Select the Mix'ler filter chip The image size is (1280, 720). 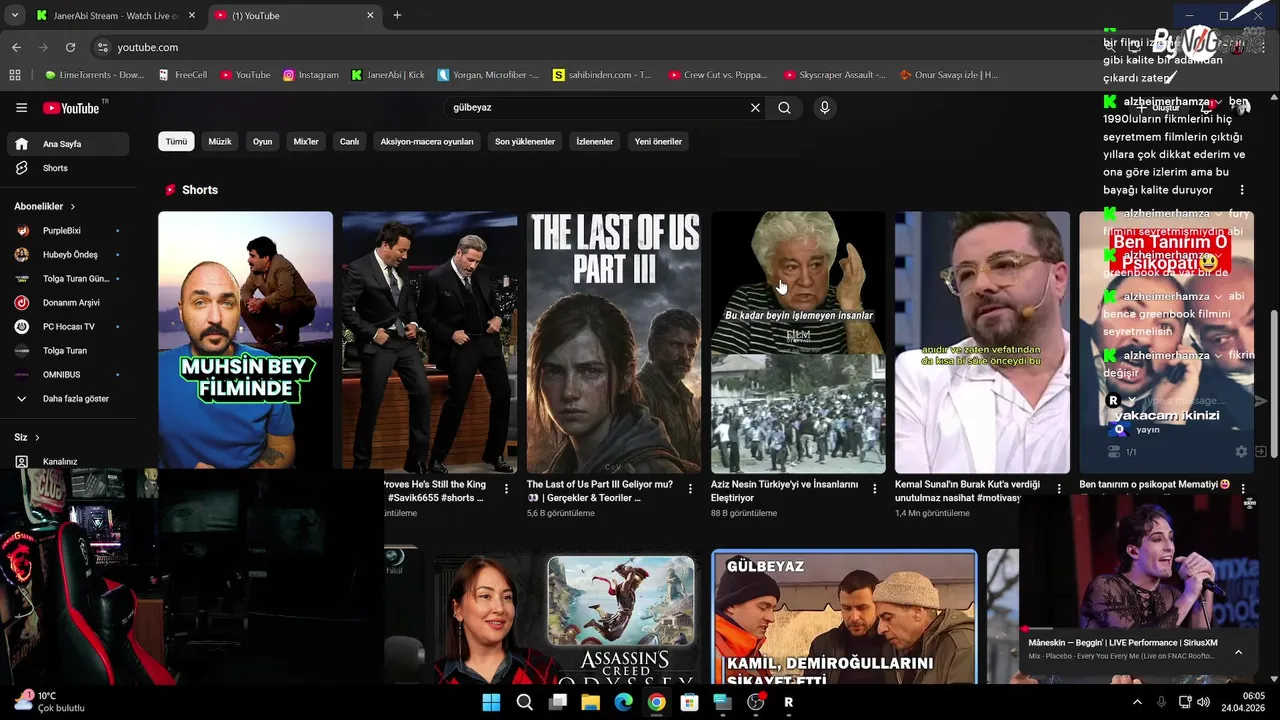(x=306, y=141)
